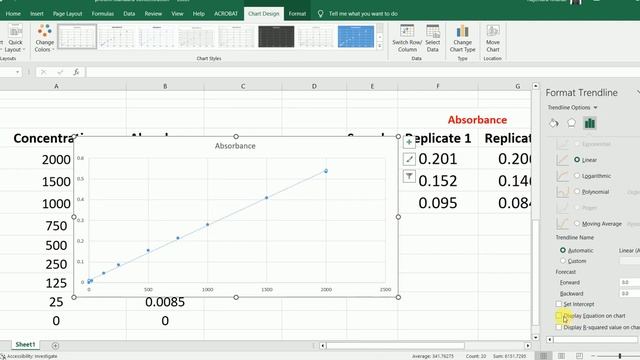Viewport: 640px width, 360px height.
Task: Select the Effects pentagon tab
Action: (571, 123)
